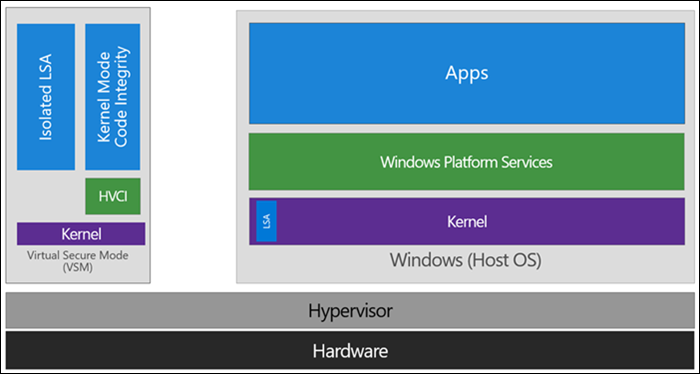700x374 pixels.
Task: Select the Kernel Mode Code Integrity block
Action: (x=112, y=97)
